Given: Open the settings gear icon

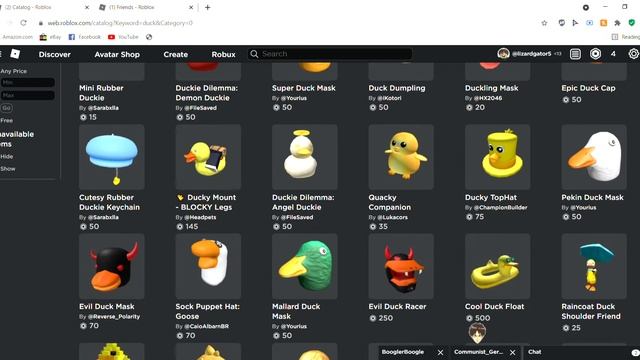Looking at the screenshot, I should point(633,54).
